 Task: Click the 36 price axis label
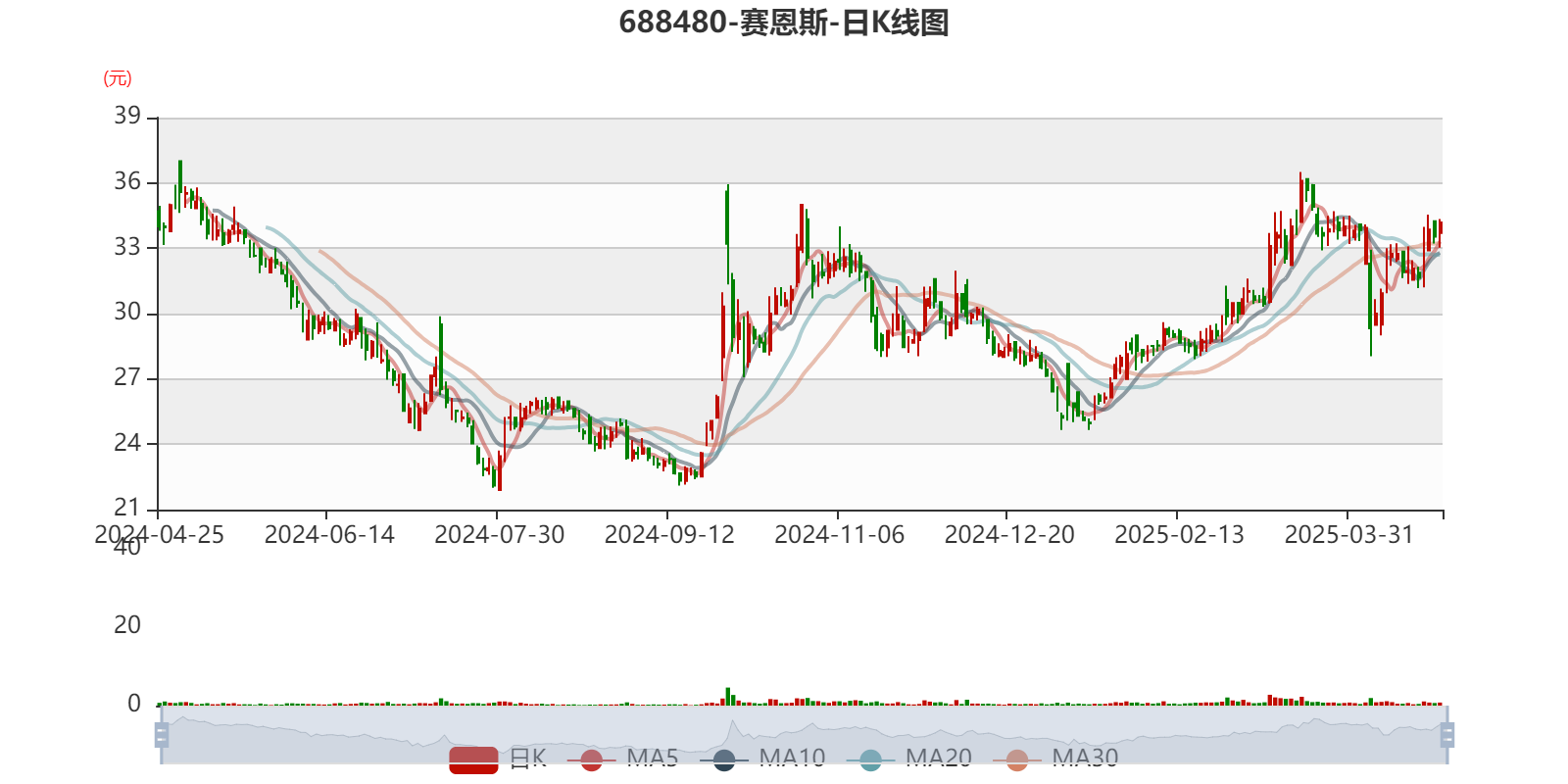point(127,181)
